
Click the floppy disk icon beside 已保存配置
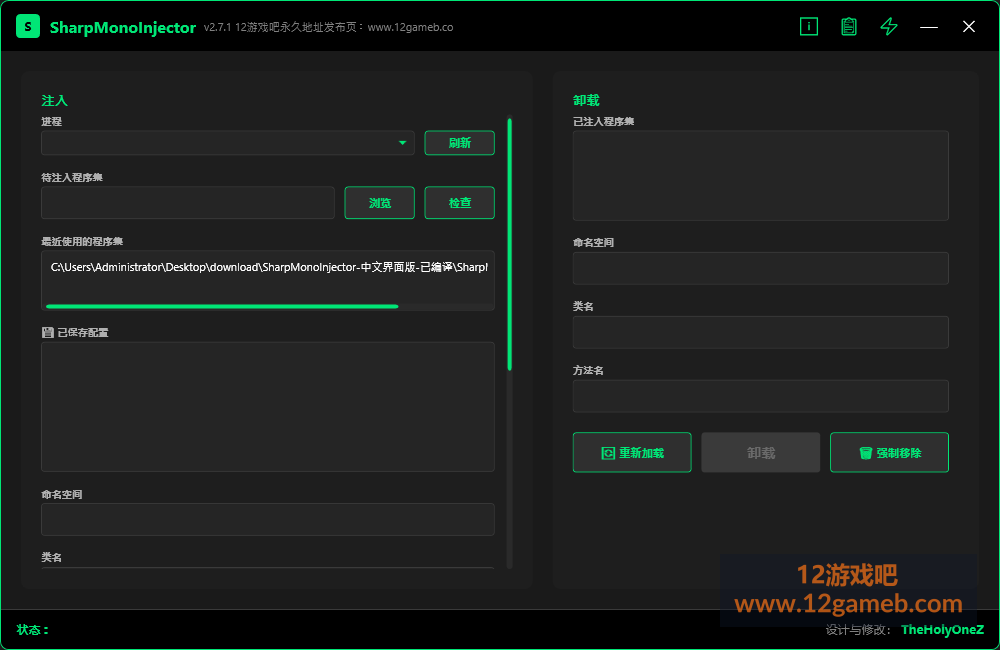coord(48,332)
